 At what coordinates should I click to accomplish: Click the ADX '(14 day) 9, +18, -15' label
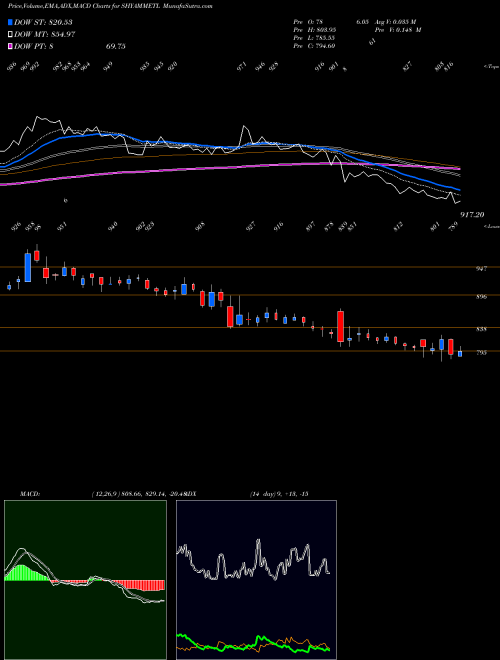pyautogui.click(x=279, y=494)
